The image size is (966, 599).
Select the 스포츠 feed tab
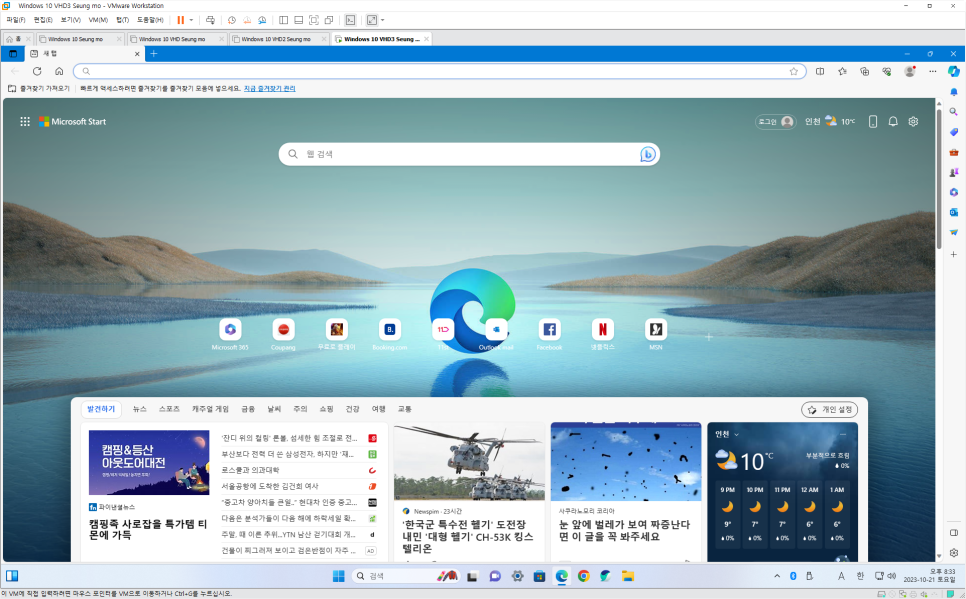tap(169, 409)
